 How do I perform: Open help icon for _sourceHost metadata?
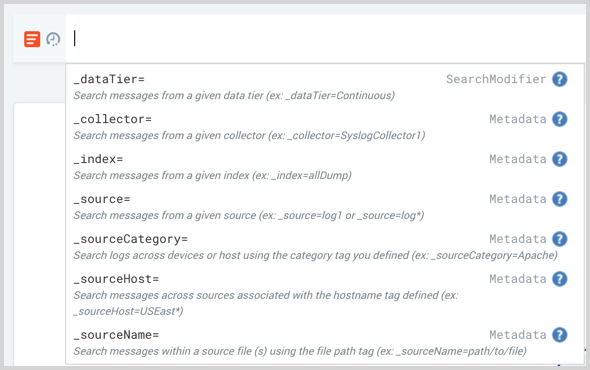click(560, 279)
